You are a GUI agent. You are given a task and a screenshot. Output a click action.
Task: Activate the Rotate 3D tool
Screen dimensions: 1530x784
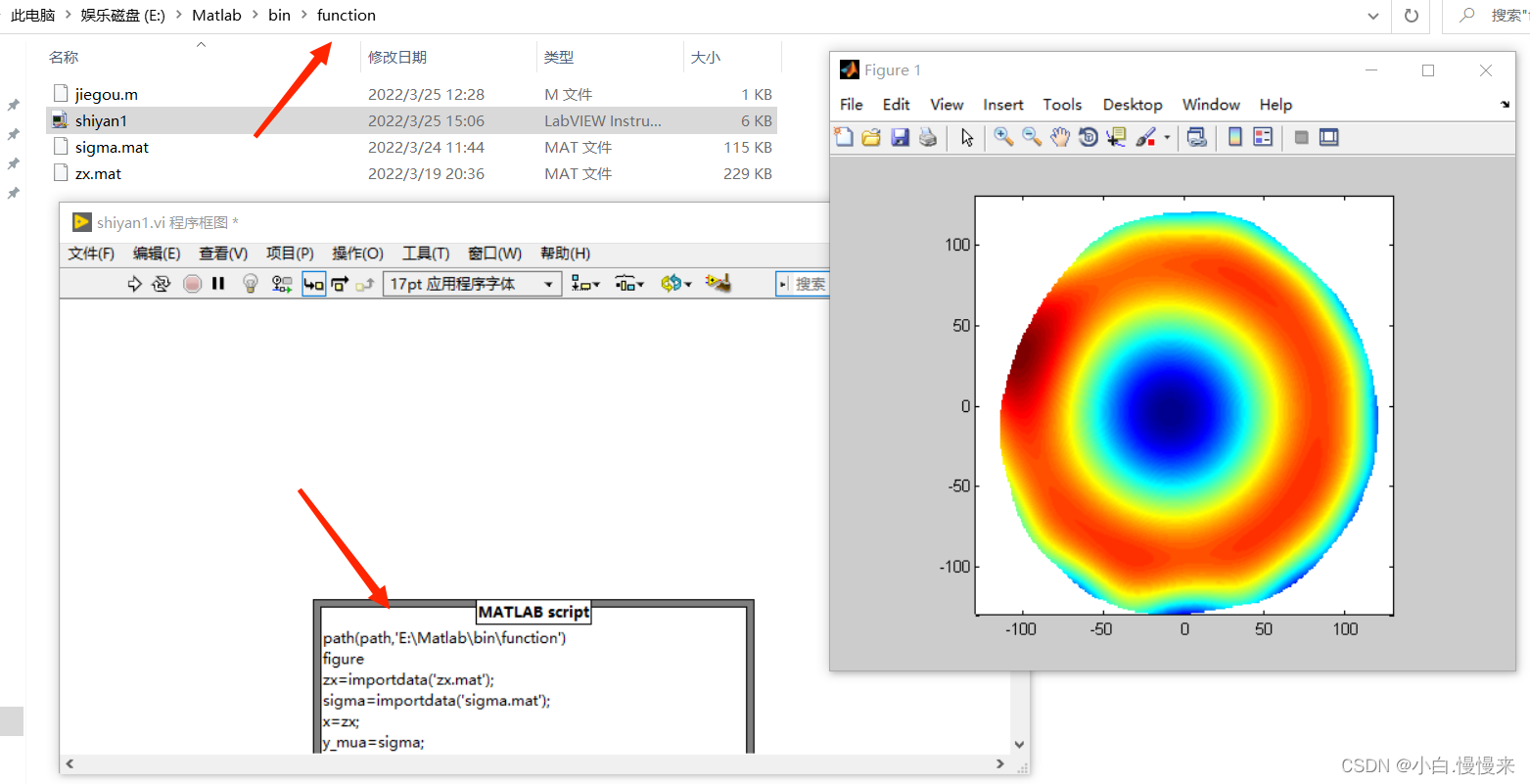(1088, 137)
